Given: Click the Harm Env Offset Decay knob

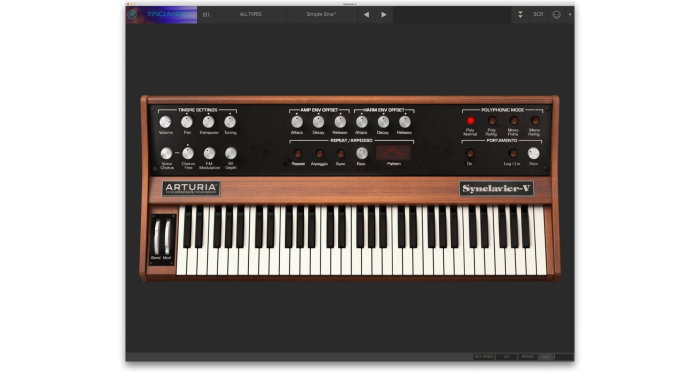Looking at the screenshot, I should (383, 122).
